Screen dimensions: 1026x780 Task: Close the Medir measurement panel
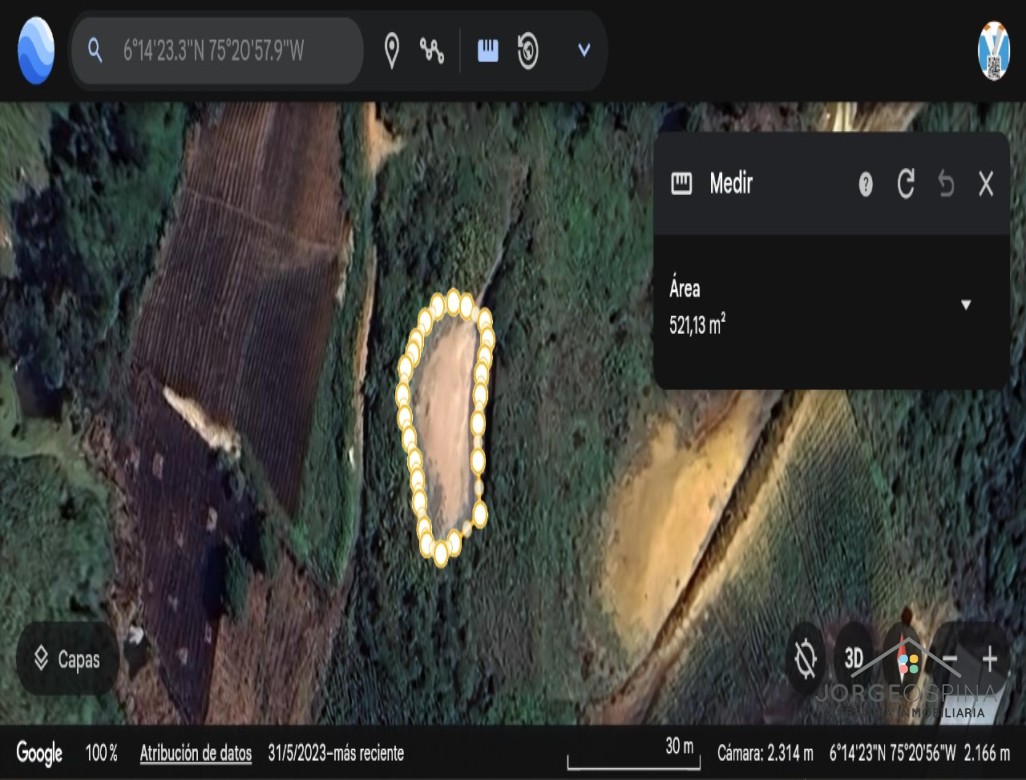point(986,184)
